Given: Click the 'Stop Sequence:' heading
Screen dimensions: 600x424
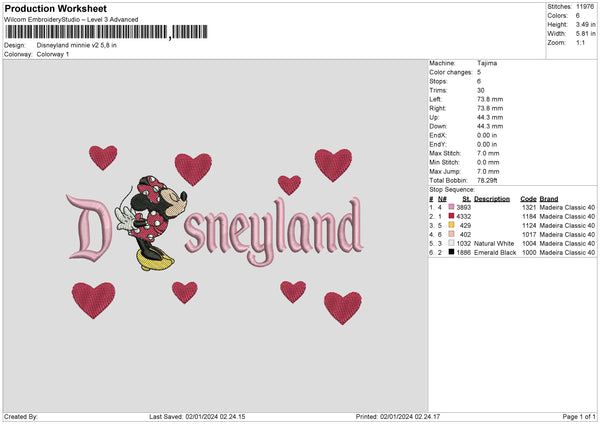Looking at the screenshot, I should click(x=452, y=189).
